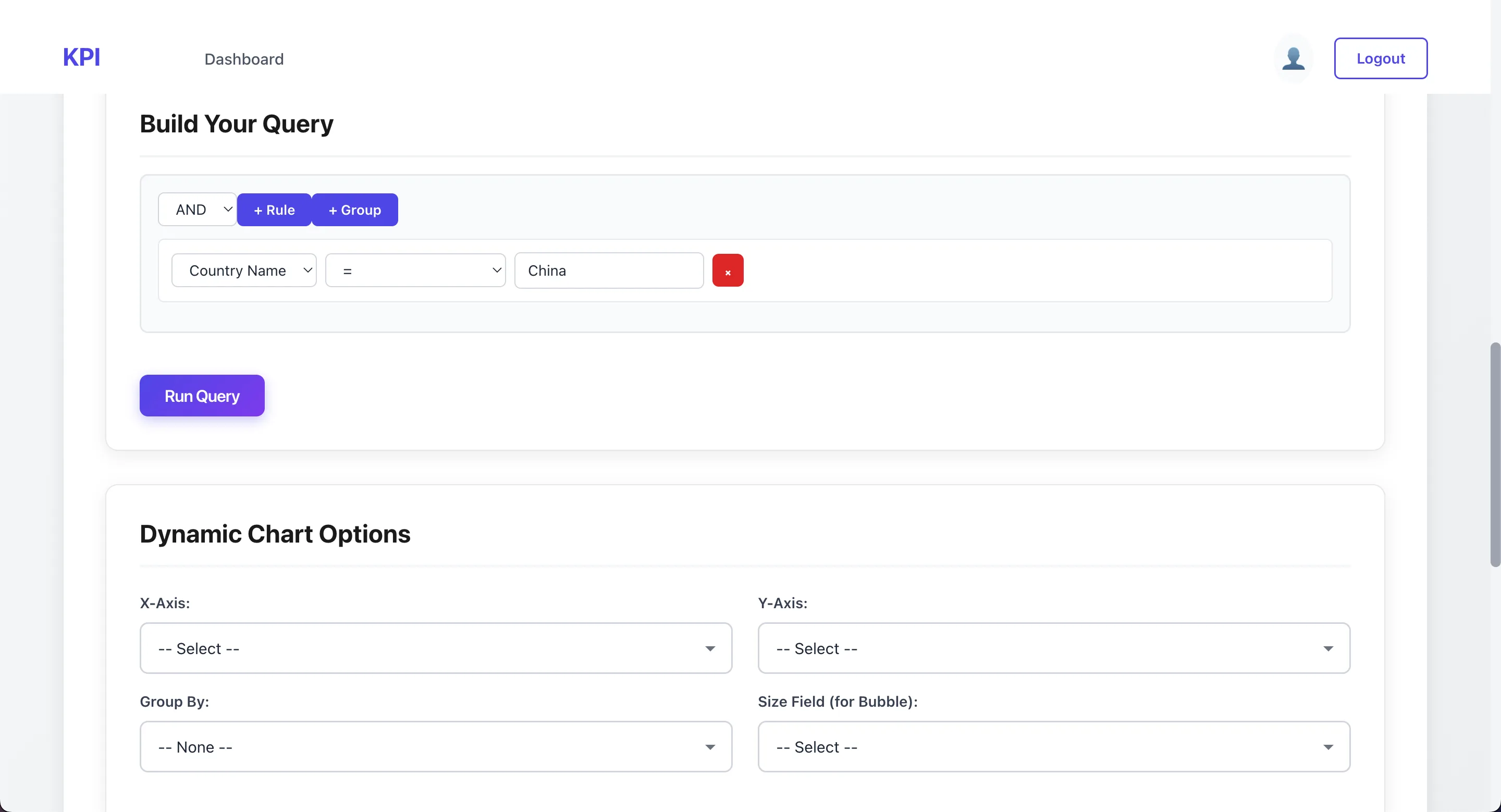The height and width of the screenshot is (812, 1501).
Task: Go to the Dashboard nav item
Action: [x=243, y=59]
